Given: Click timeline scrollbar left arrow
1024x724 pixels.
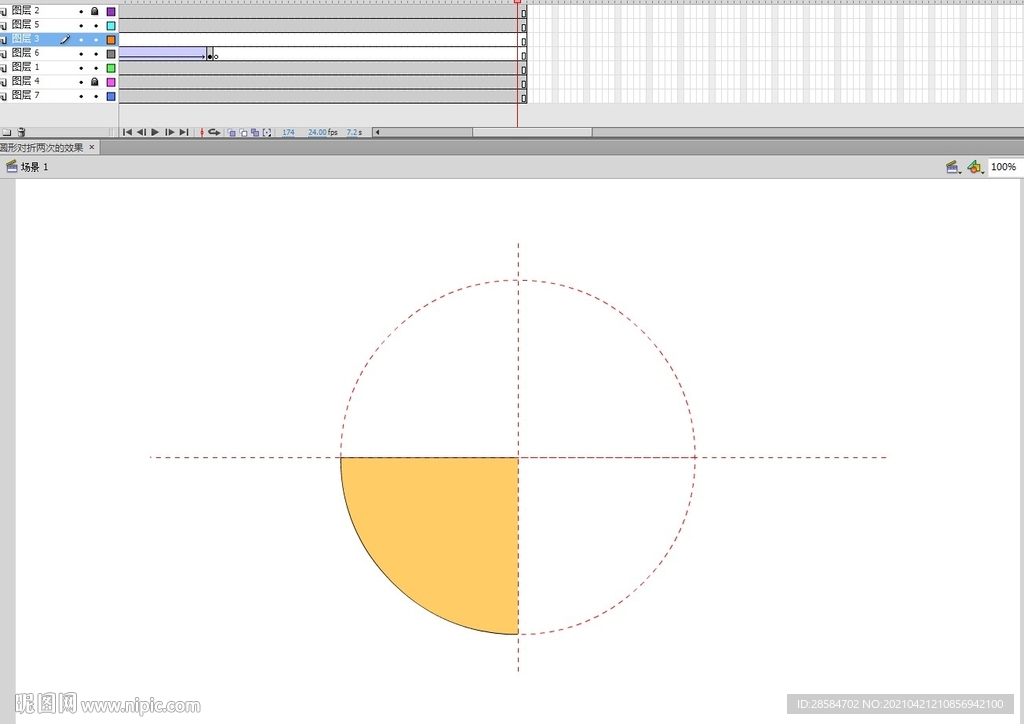Looking at the screenshot, I should 377,132.
